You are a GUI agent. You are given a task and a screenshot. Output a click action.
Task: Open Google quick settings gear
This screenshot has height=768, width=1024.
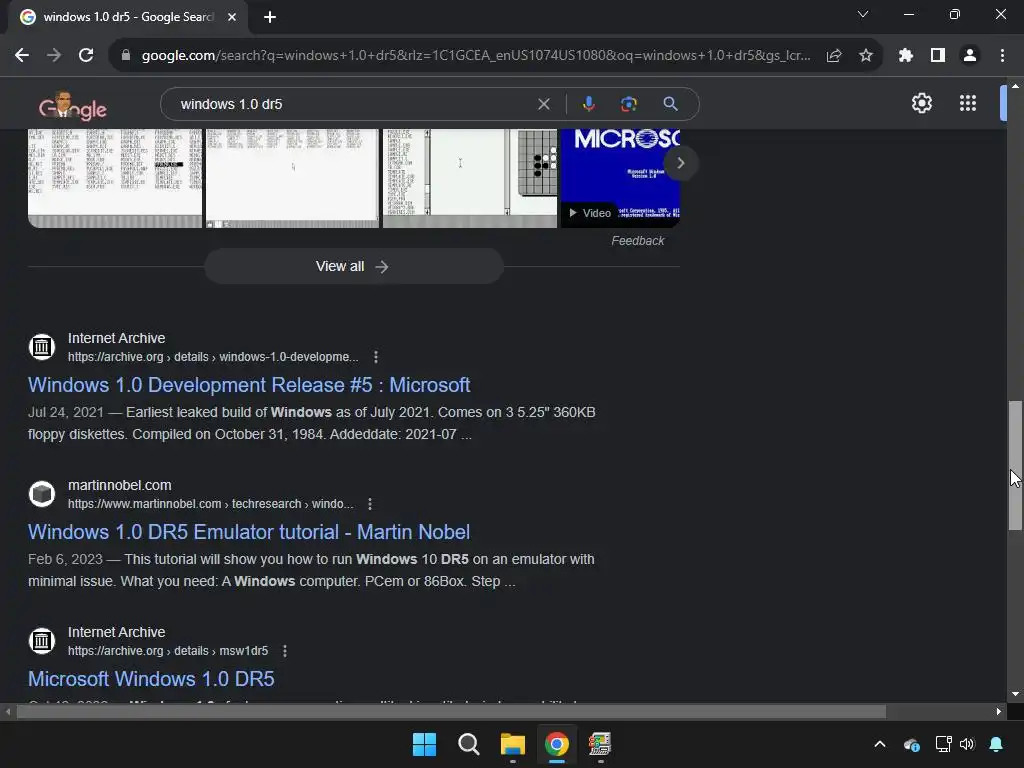tap(921, 103)
